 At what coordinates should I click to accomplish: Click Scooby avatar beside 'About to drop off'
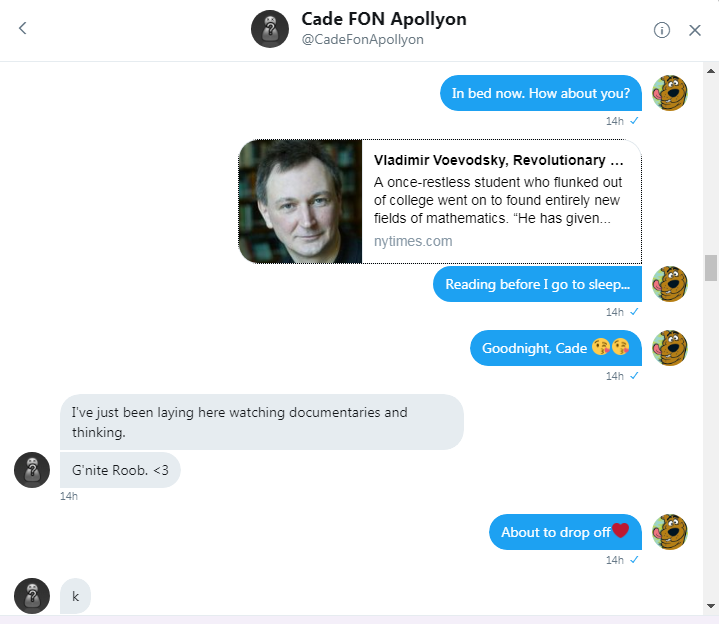click(669, 531)
